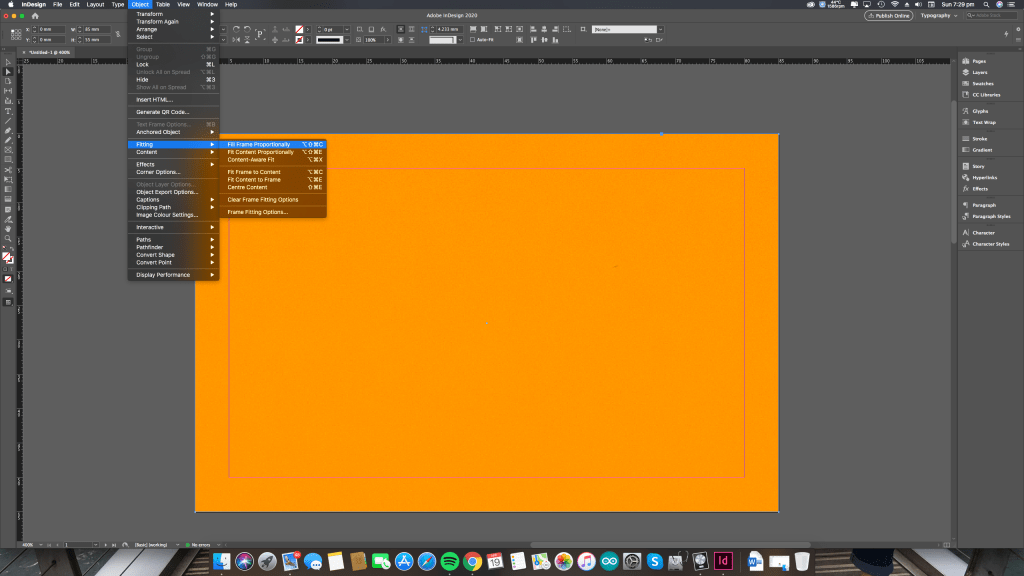Open Spotify from the Dock
Image resolution: width=1024 pixels, height=576 pixels.
click(449, 561)
